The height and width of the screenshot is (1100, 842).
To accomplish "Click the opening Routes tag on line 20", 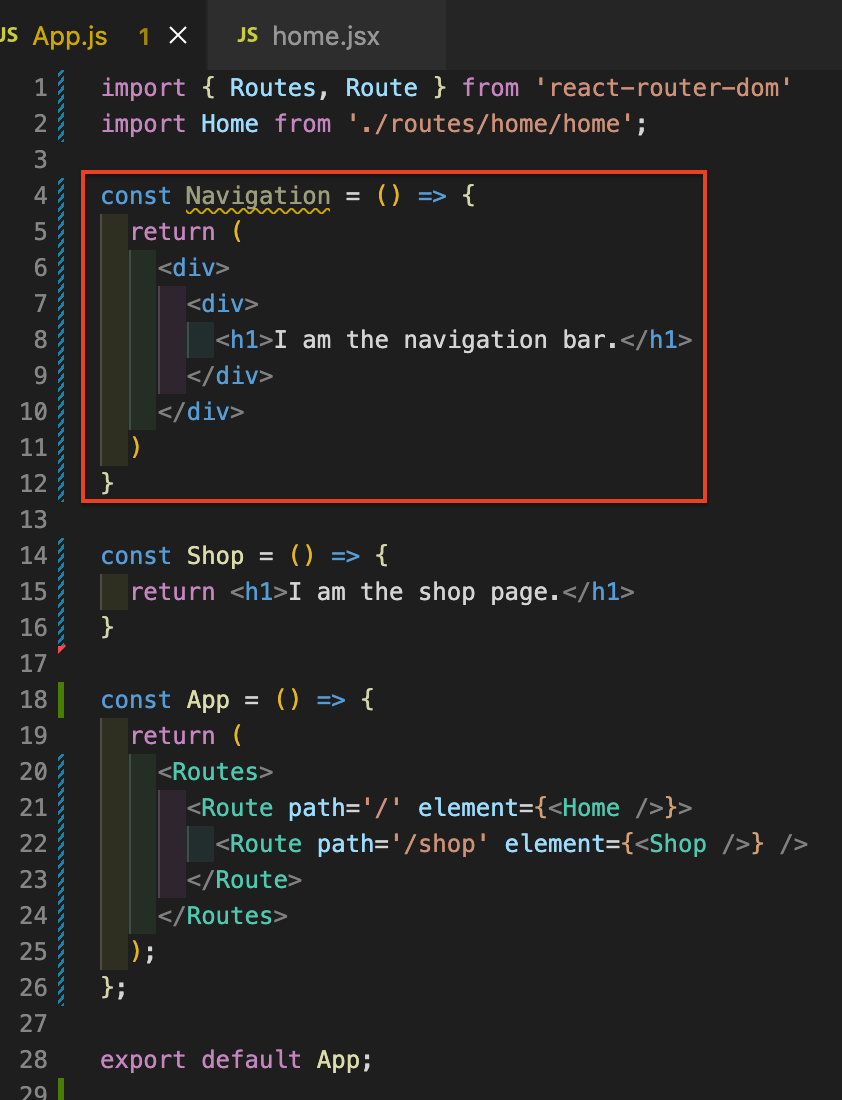I will [x=215, y=772].
